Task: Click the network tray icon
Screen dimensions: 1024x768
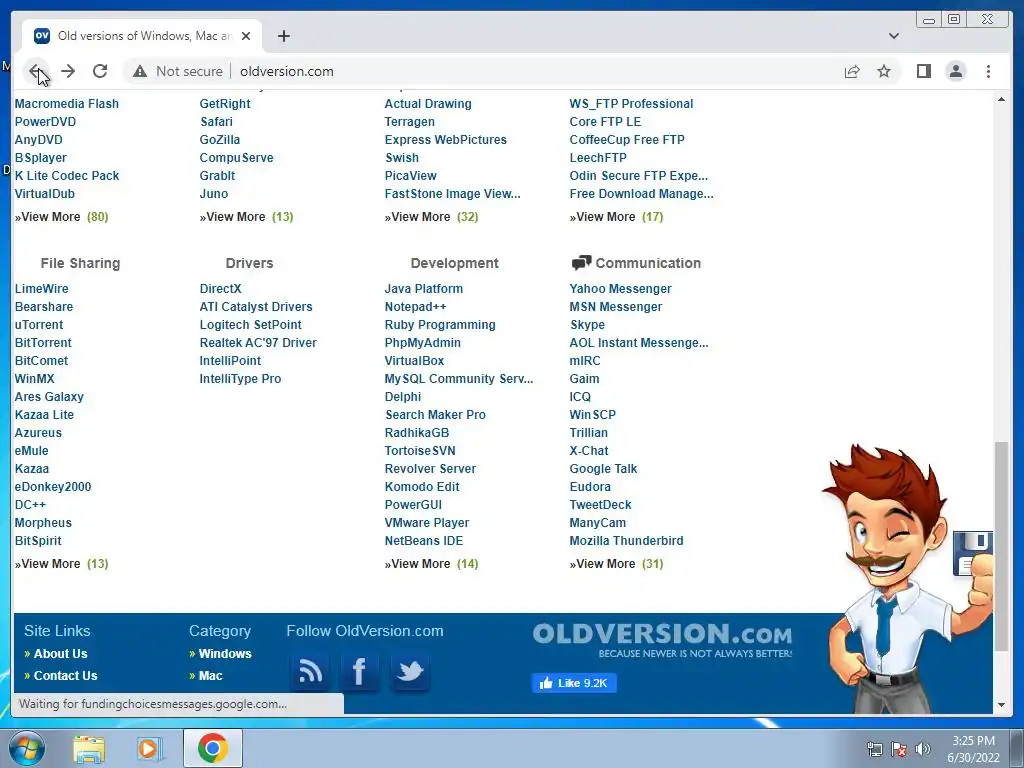Action: pos(874,750)
